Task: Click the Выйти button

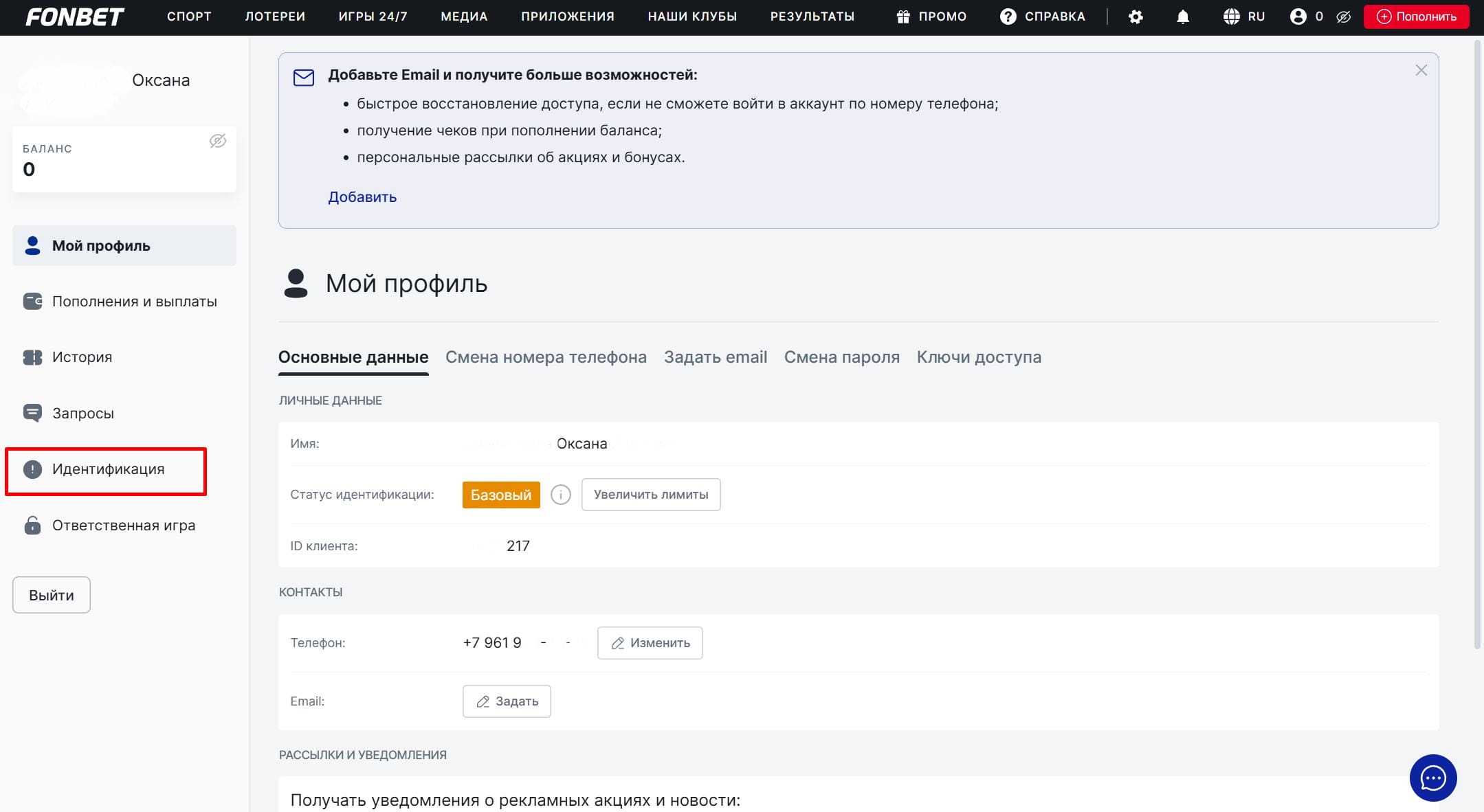Action: pos(52,595)
